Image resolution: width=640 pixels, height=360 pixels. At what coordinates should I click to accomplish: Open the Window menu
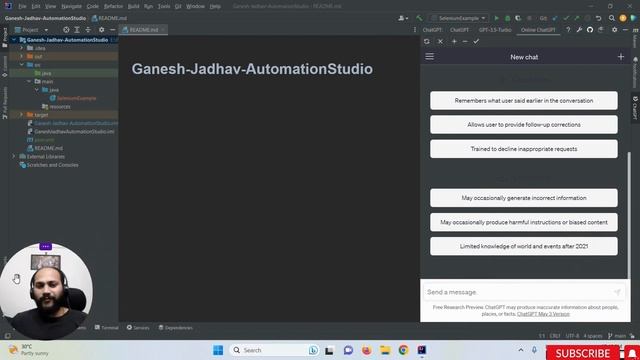pyautogui.click(x=195, y=6)
